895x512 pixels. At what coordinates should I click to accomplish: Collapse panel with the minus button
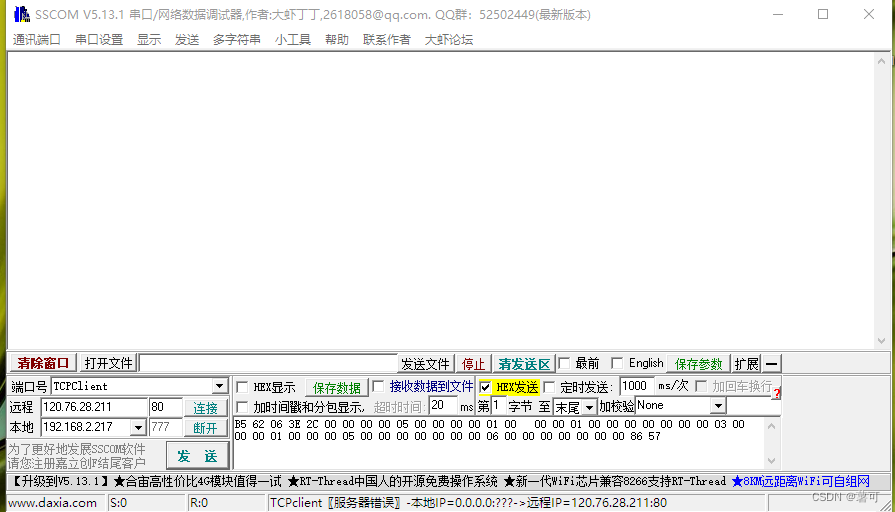pos(771,364)
